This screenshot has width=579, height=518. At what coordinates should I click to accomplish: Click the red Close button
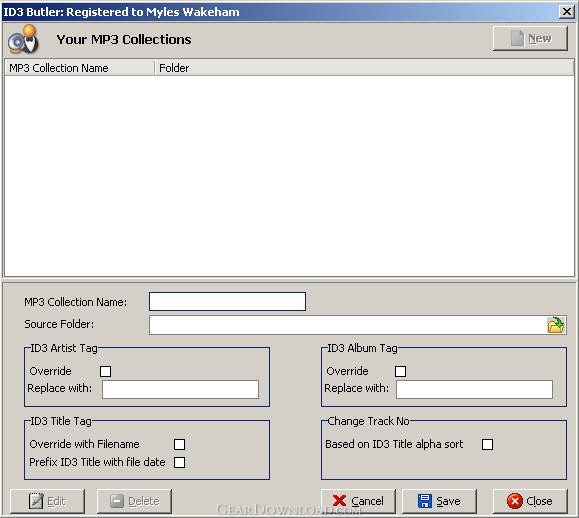point(530,501)
